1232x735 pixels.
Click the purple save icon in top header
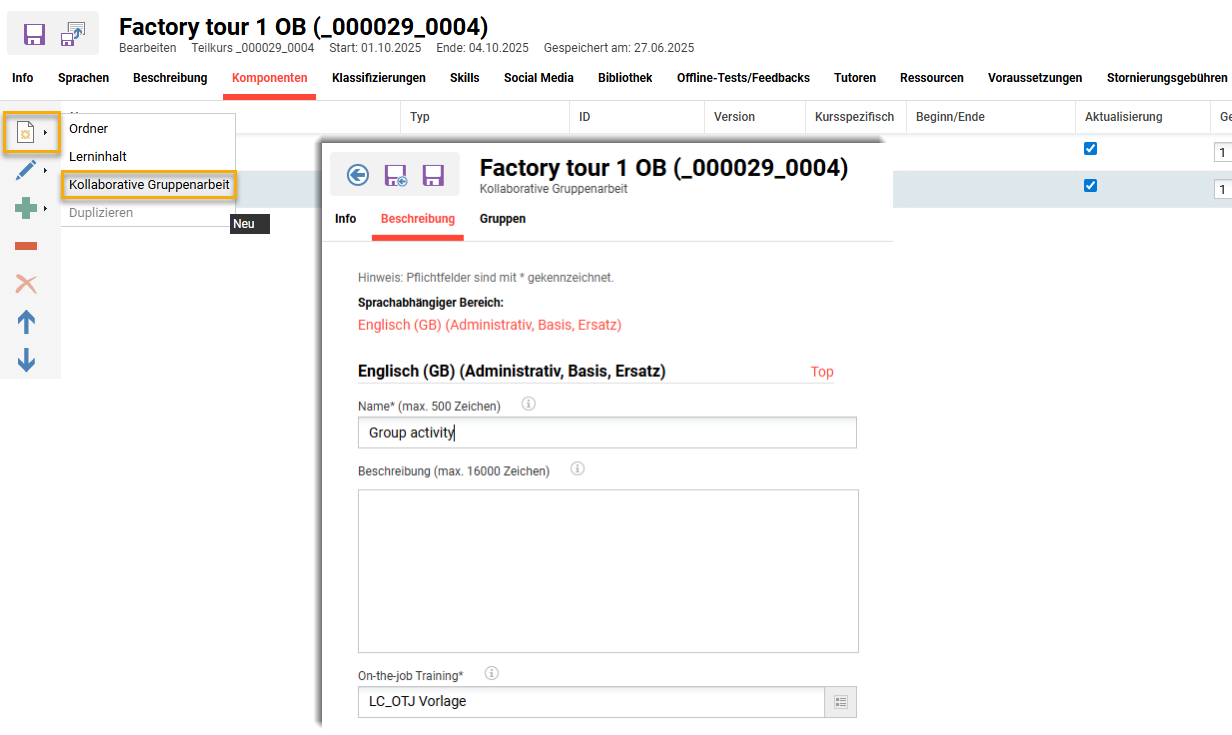tap(34, 34)
